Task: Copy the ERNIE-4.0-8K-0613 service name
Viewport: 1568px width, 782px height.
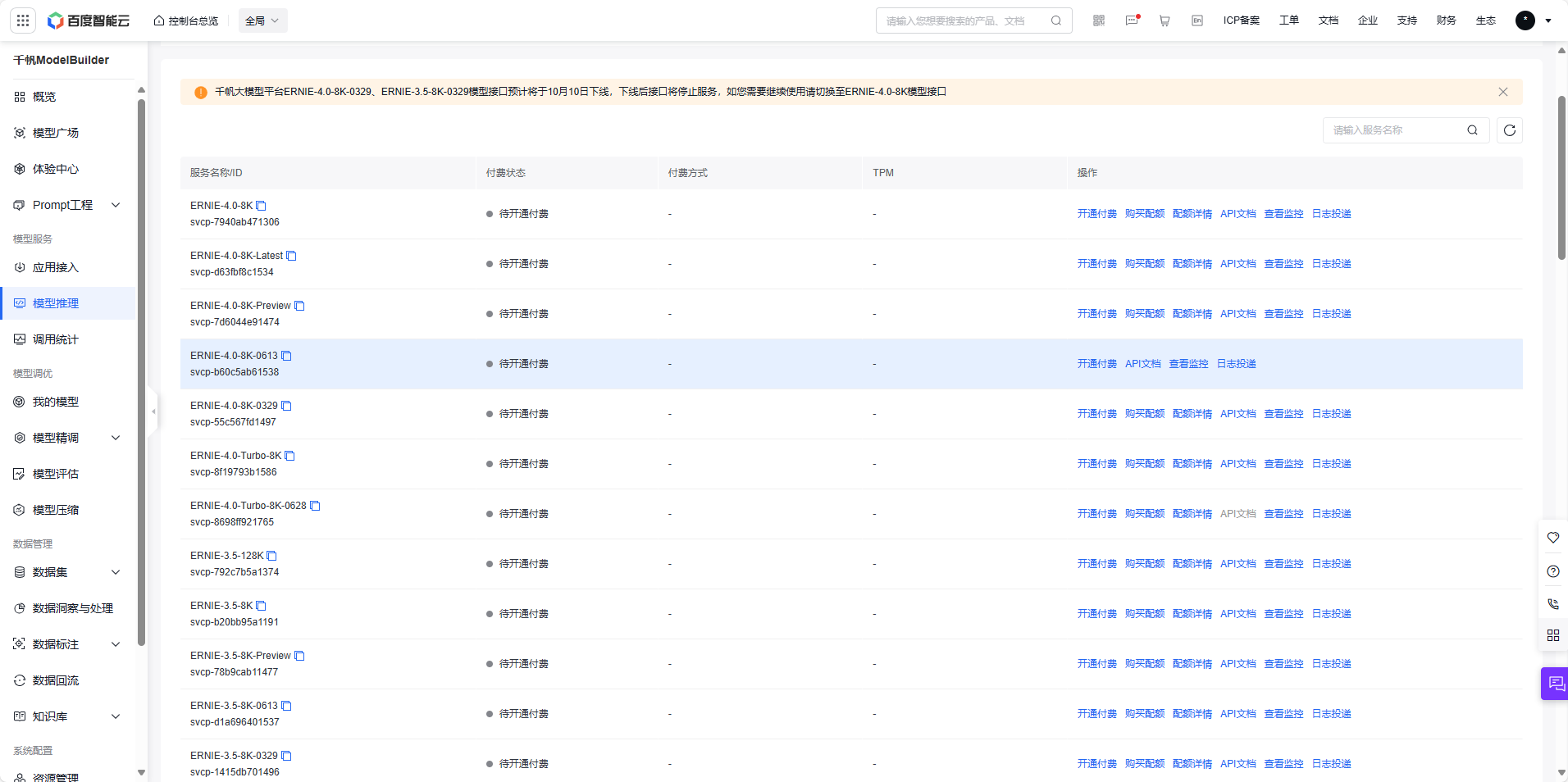Action: tap(286, 356)
